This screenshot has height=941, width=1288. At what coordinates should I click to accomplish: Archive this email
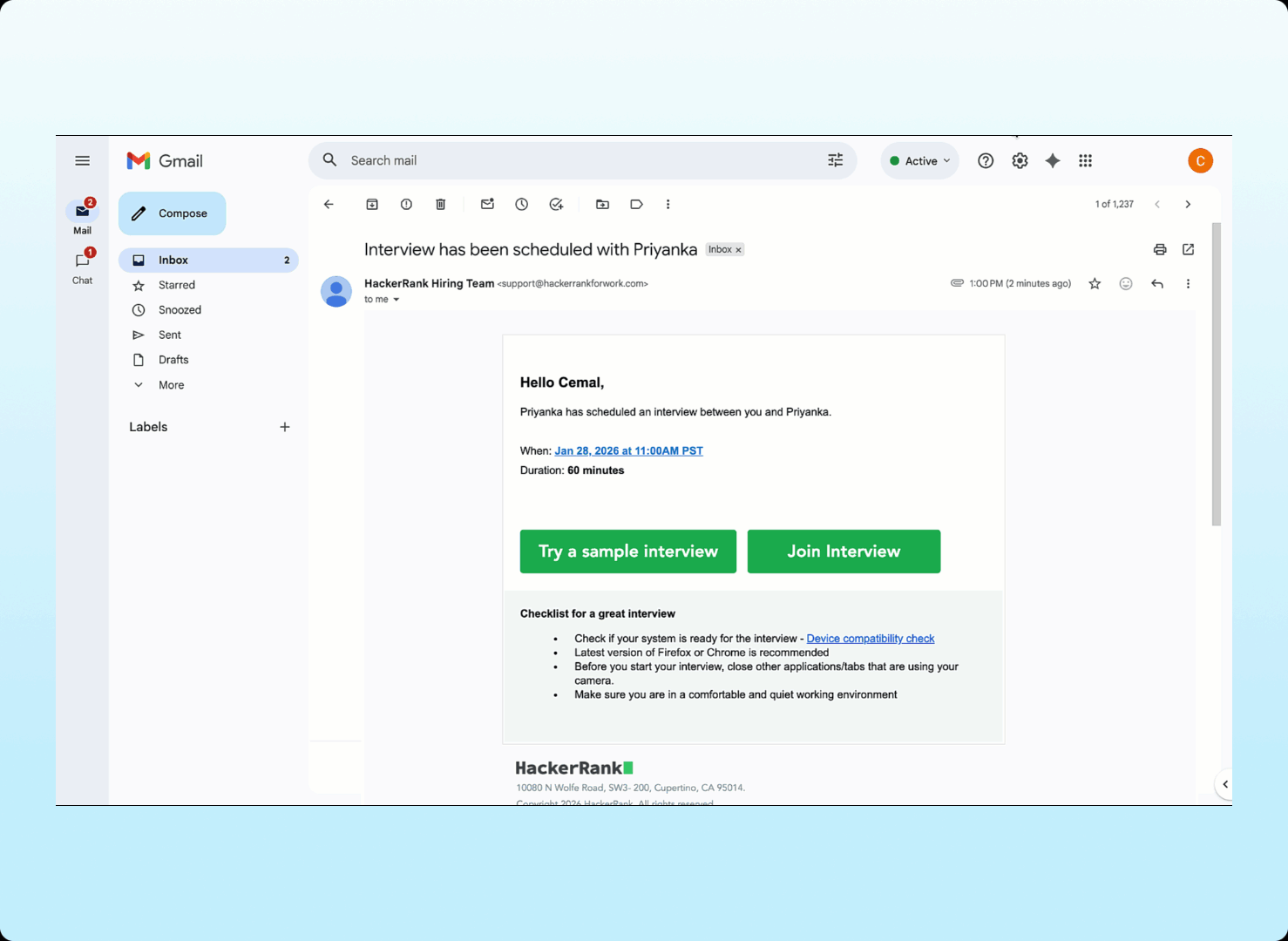pyautogui.click(x=372, y=204)
